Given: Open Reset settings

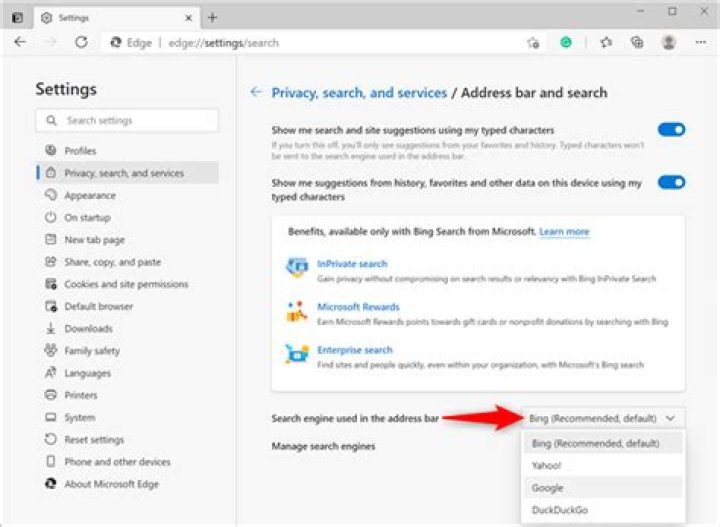Looking at the screenshot, I should point(127,439).
